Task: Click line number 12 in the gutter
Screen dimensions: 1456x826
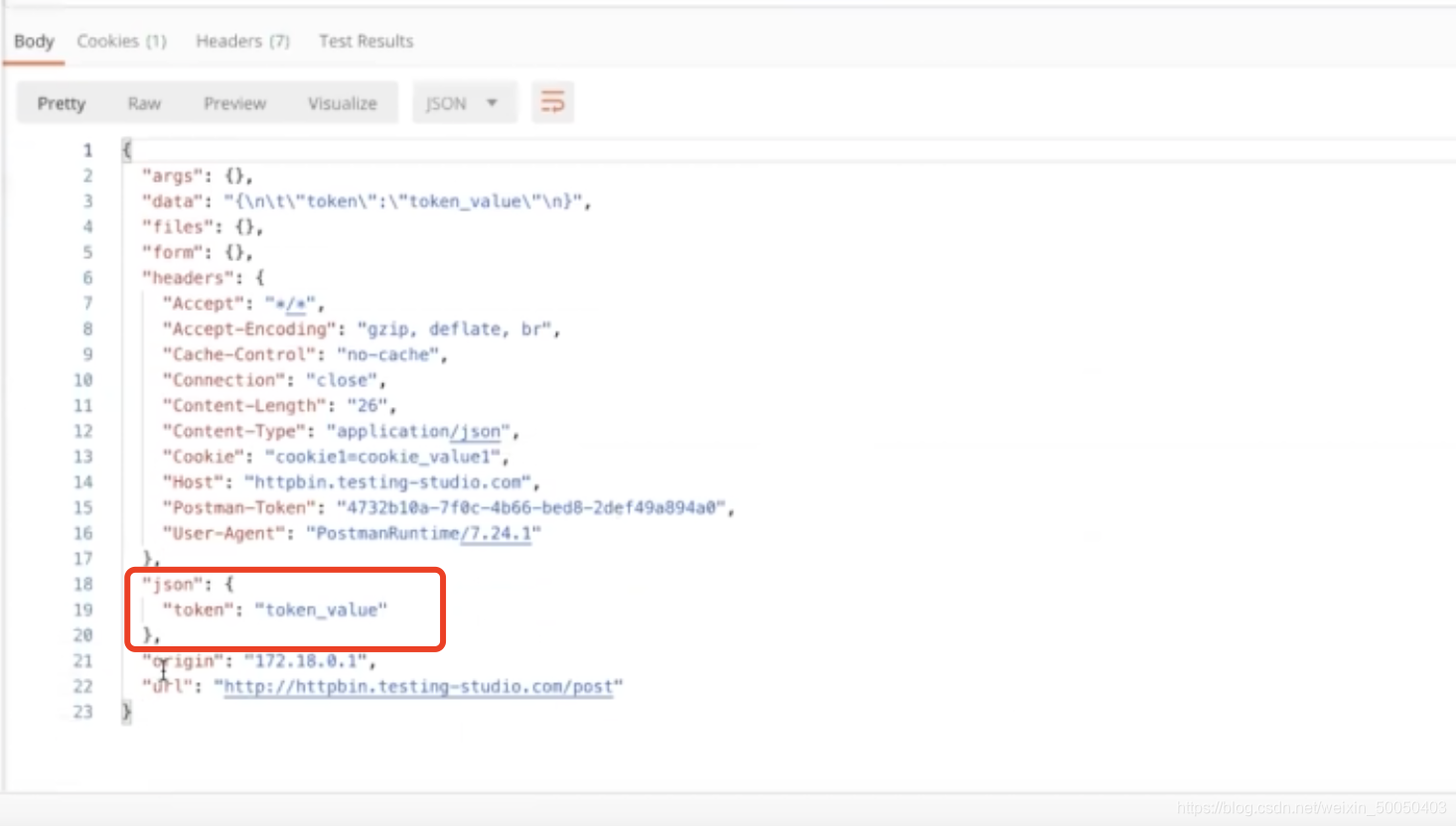Action: (82, 431)
